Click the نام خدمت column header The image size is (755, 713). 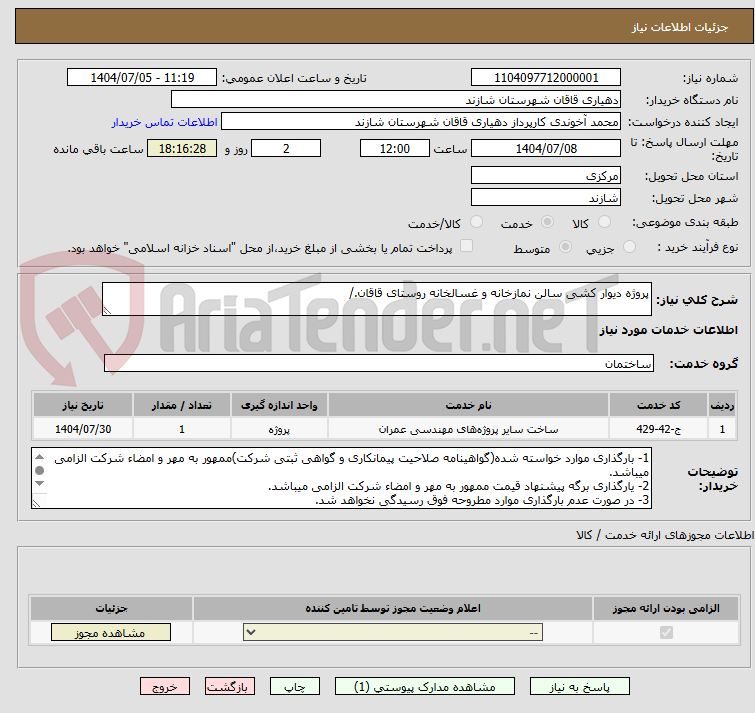(469, 405)
